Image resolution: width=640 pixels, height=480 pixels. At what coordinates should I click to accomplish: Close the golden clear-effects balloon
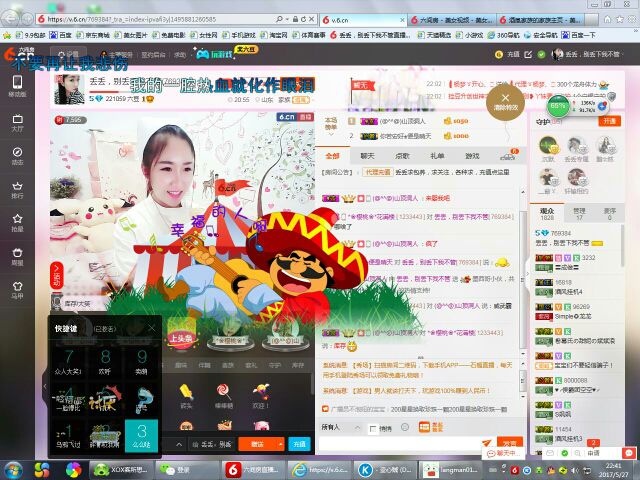(505, 101)
